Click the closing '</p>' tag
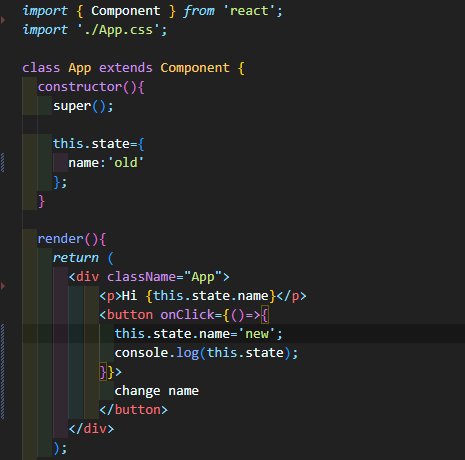 [291, 296]
